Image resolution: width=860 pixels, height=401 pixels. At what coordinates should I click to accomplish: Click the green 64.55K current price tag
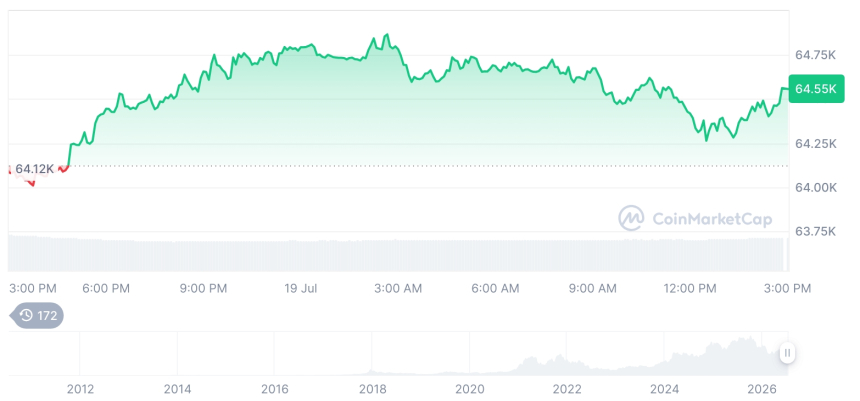tap(816, 89)
